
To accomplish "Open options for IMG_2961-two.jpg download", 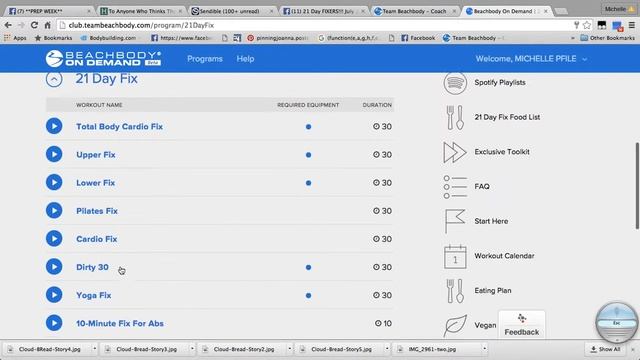I will coord(484,349).
